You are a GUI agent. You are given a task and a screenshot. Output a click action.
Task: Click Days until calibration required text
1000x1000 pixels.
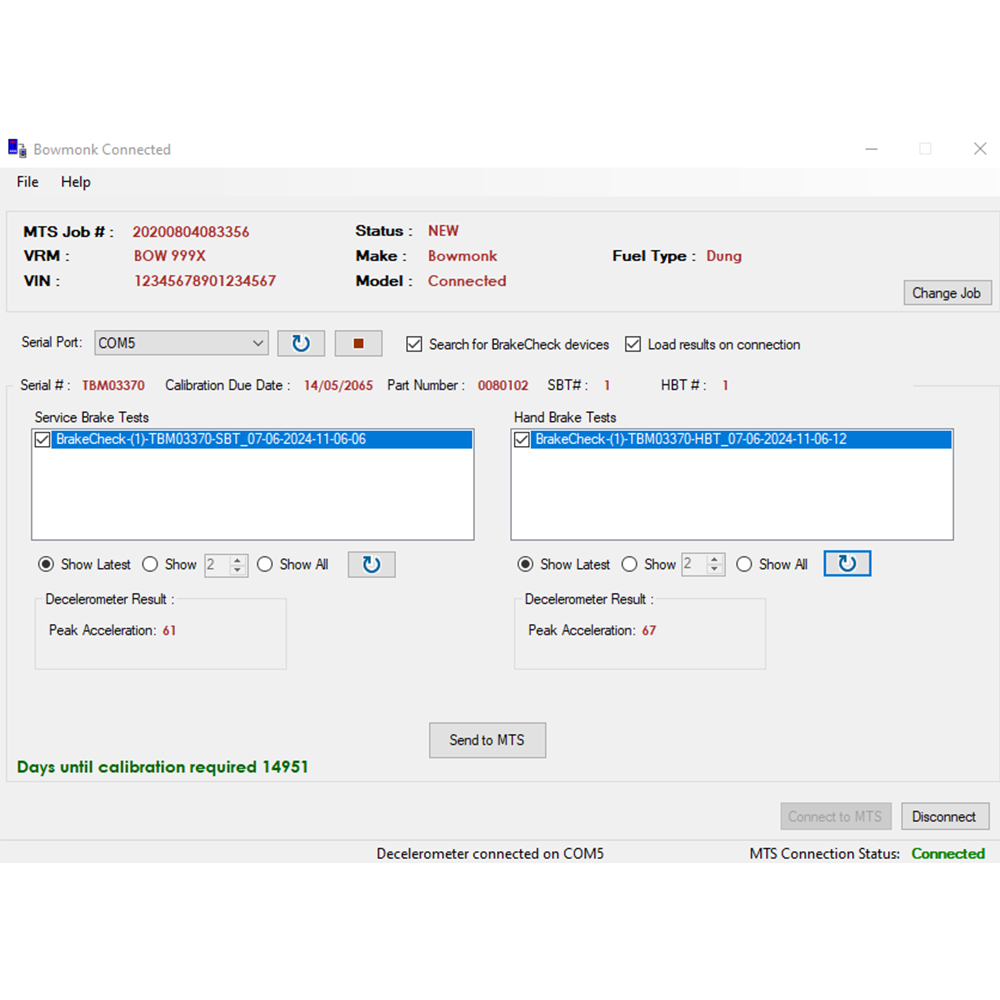[163, 767]
